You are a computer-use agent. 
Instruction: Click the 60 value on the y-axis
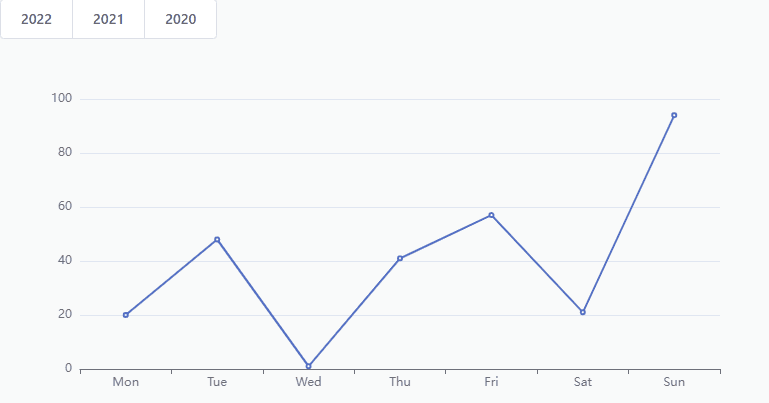click(65, 207)
